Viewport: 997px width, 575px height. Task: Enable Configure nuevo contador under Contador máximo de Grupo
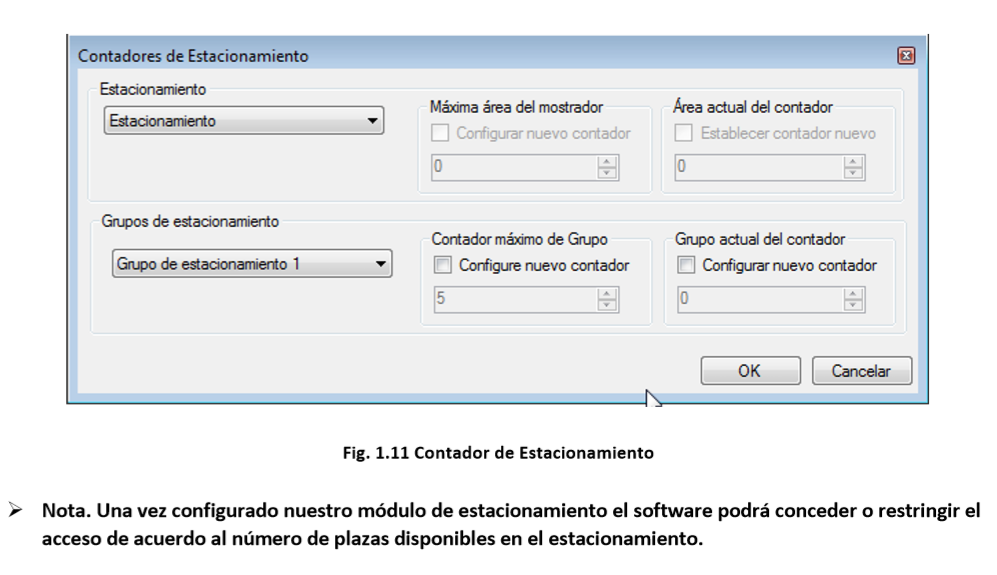coord(443,265)
